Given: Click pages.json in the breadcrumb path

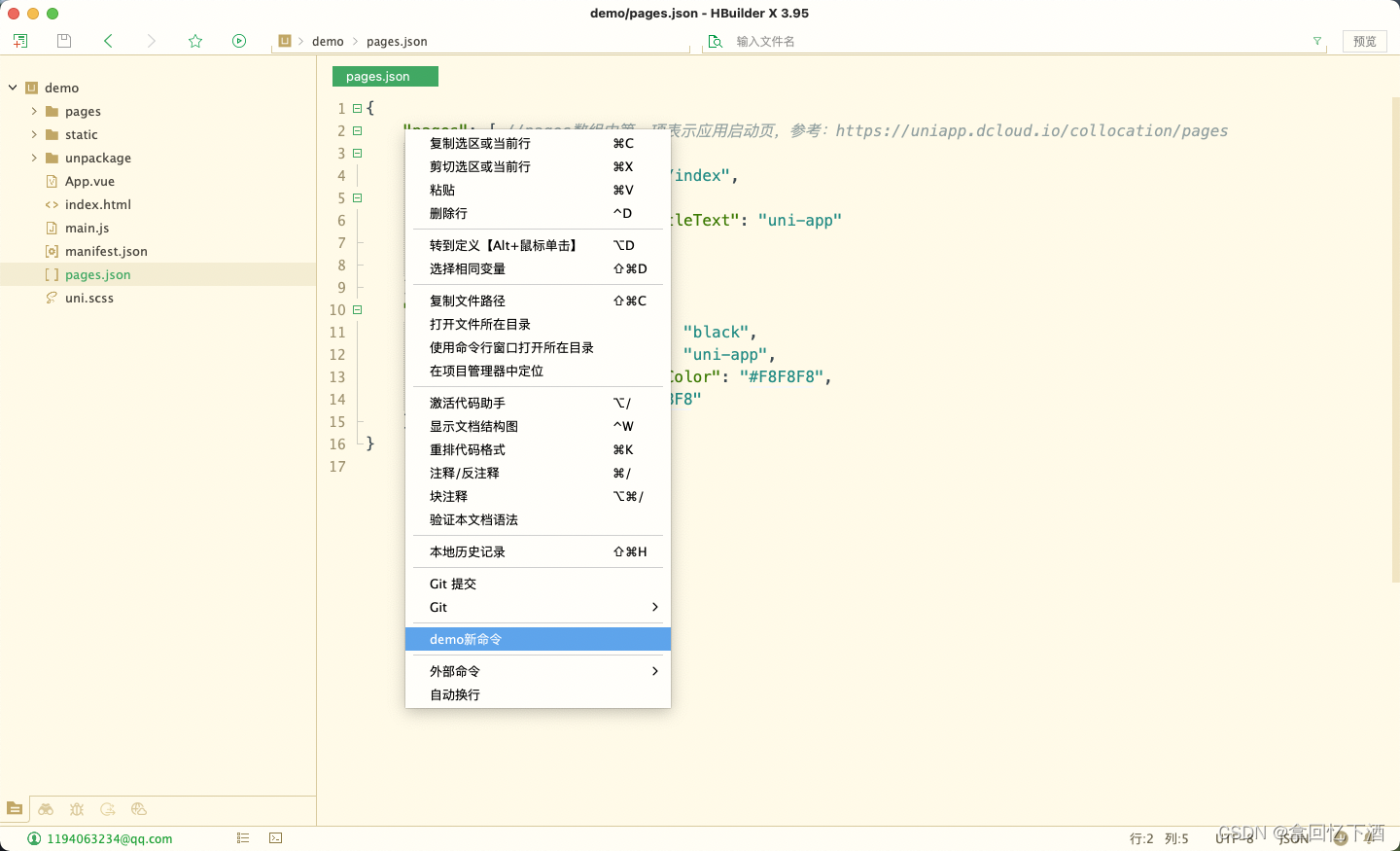Looking at the screenshot, I should pyautogui.click(x=397, y=41).
